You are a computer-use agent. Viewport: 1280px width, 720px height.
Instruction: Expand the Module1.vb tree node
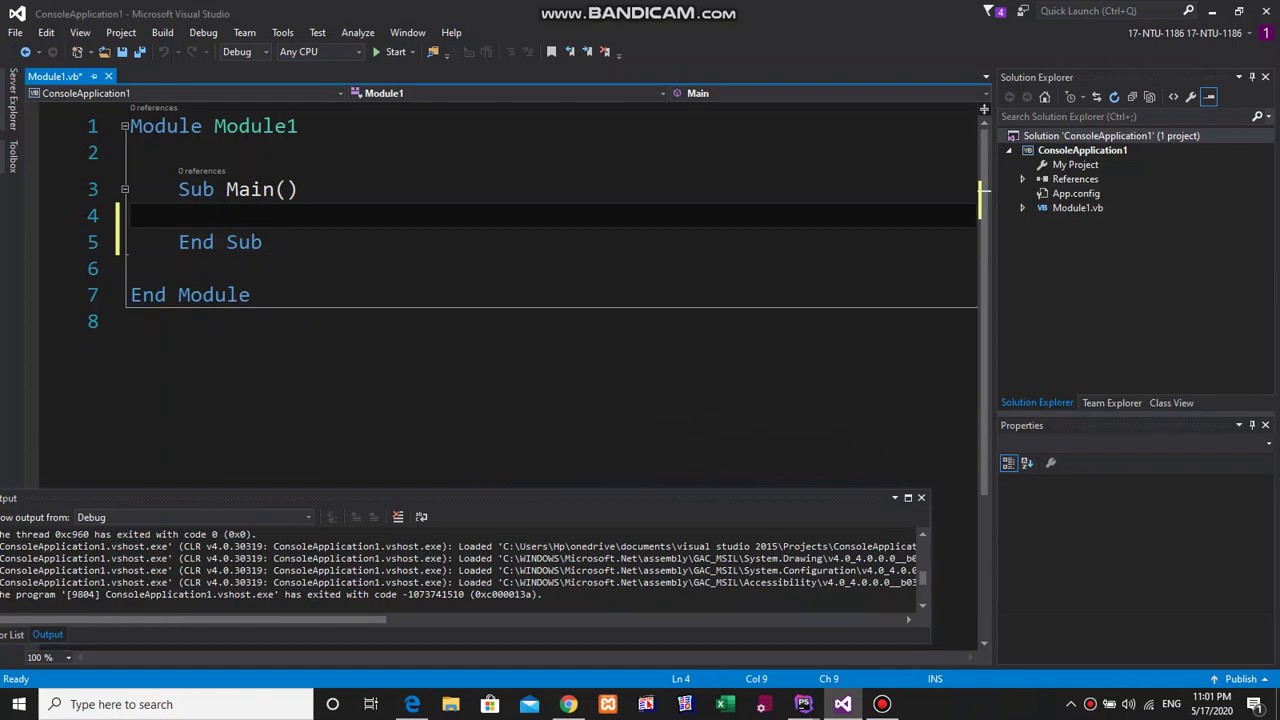[1022, 208]
